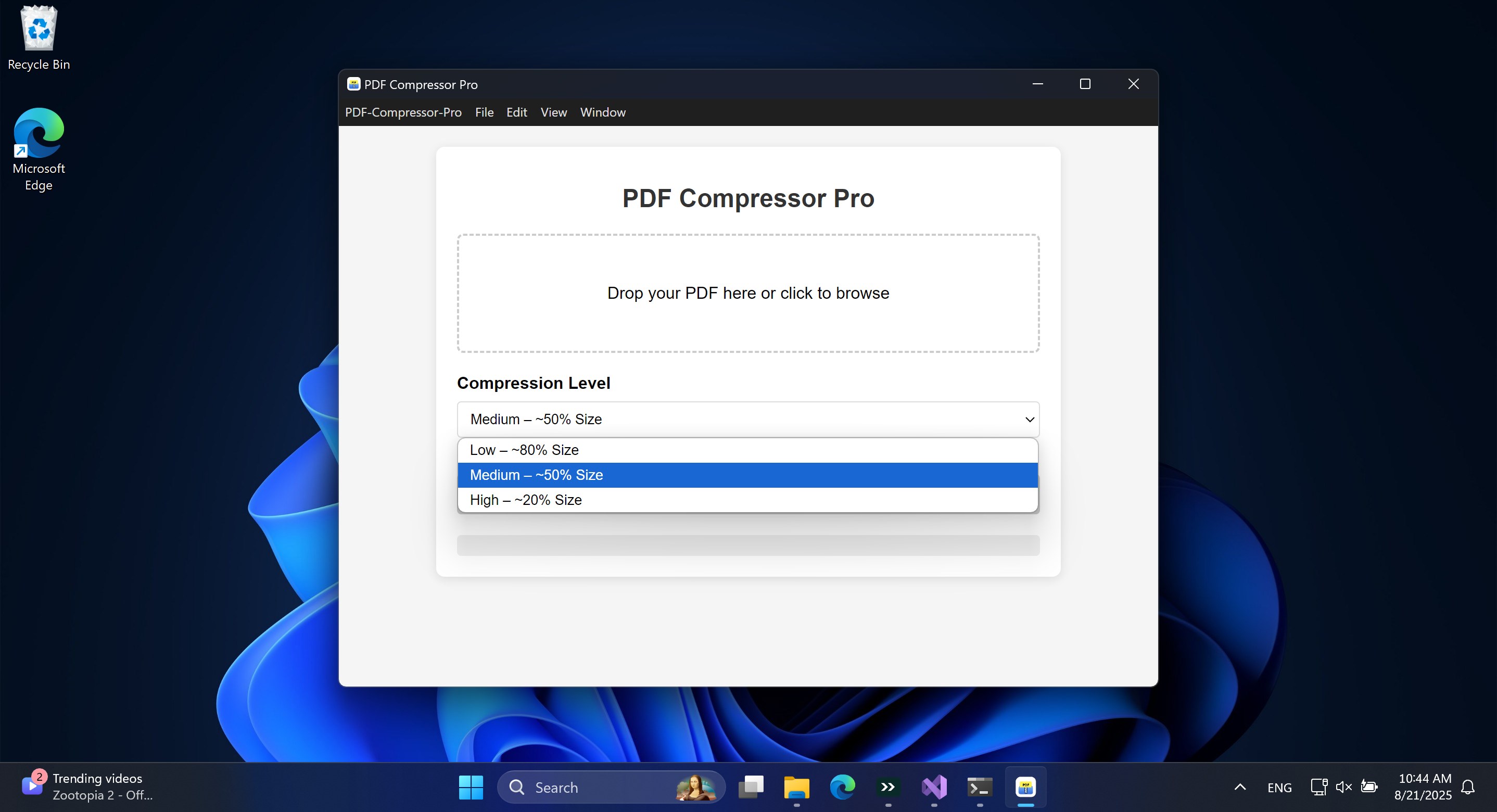
Task: Collapse the Compression Level dropdown box
Action: (x=747, y=419)
